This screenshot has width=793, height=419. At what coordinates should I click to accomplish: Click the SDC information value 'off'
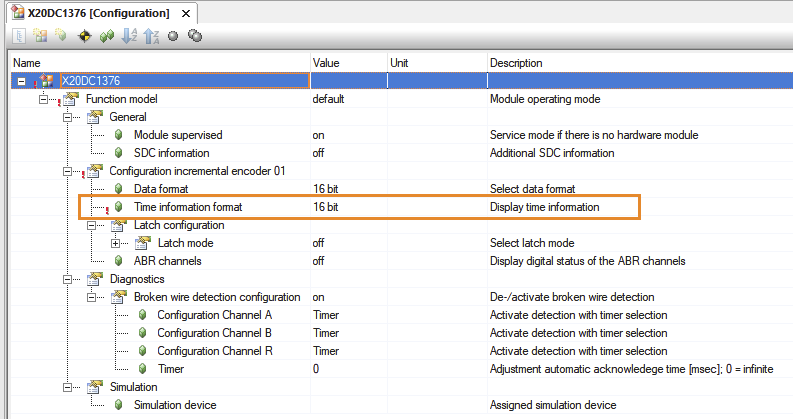[318, 153]
